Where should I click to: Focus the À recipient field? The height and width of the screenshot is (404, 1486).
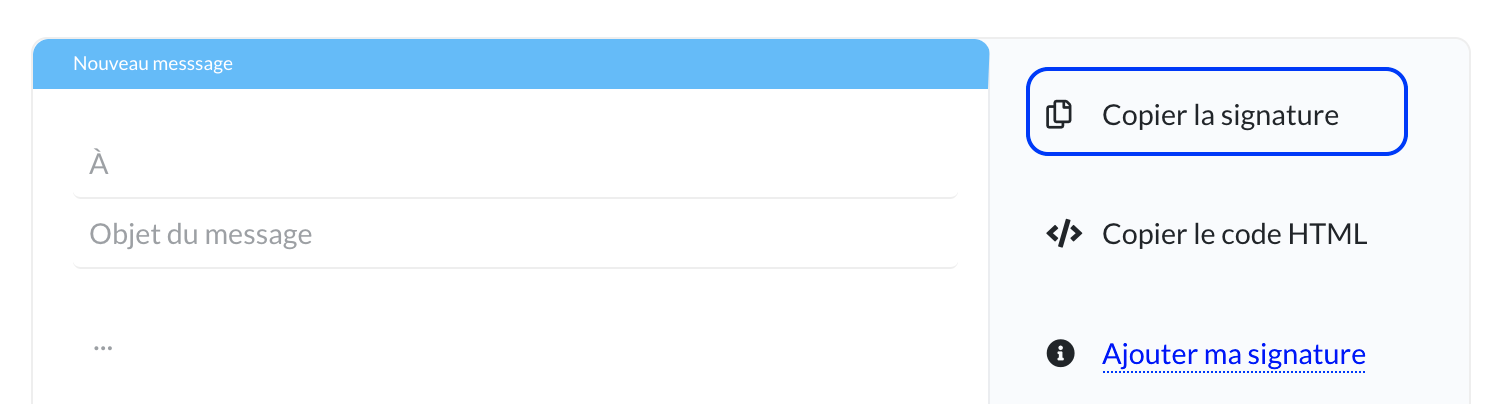tap(515, 164)
